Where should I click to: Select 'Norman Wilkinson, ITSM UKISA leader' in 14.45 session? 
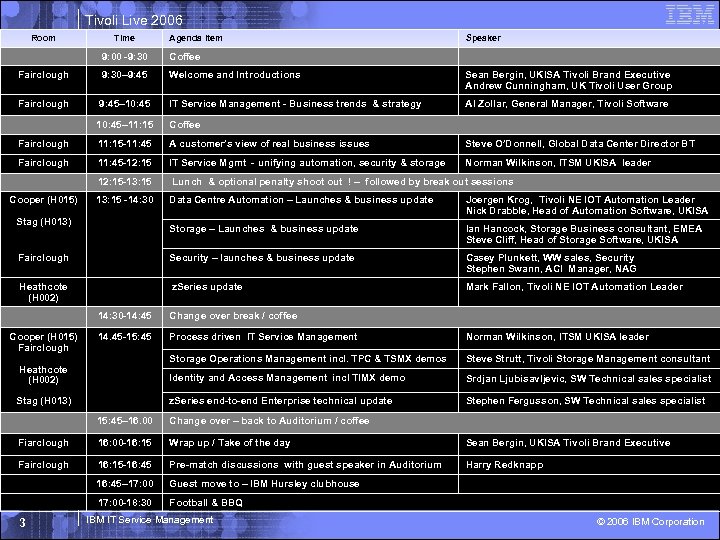[x=557, y=337]
